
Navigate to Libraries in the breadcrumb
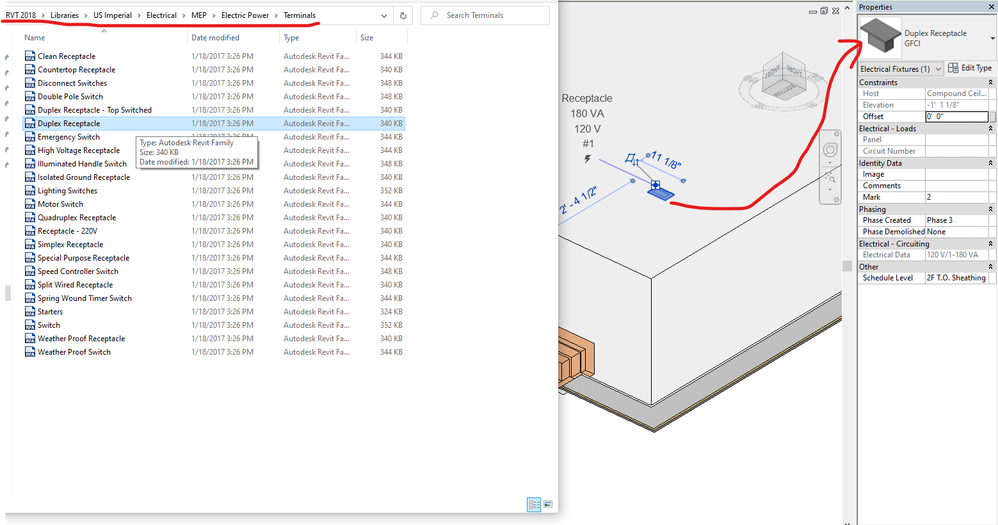(x=64, y=15)
